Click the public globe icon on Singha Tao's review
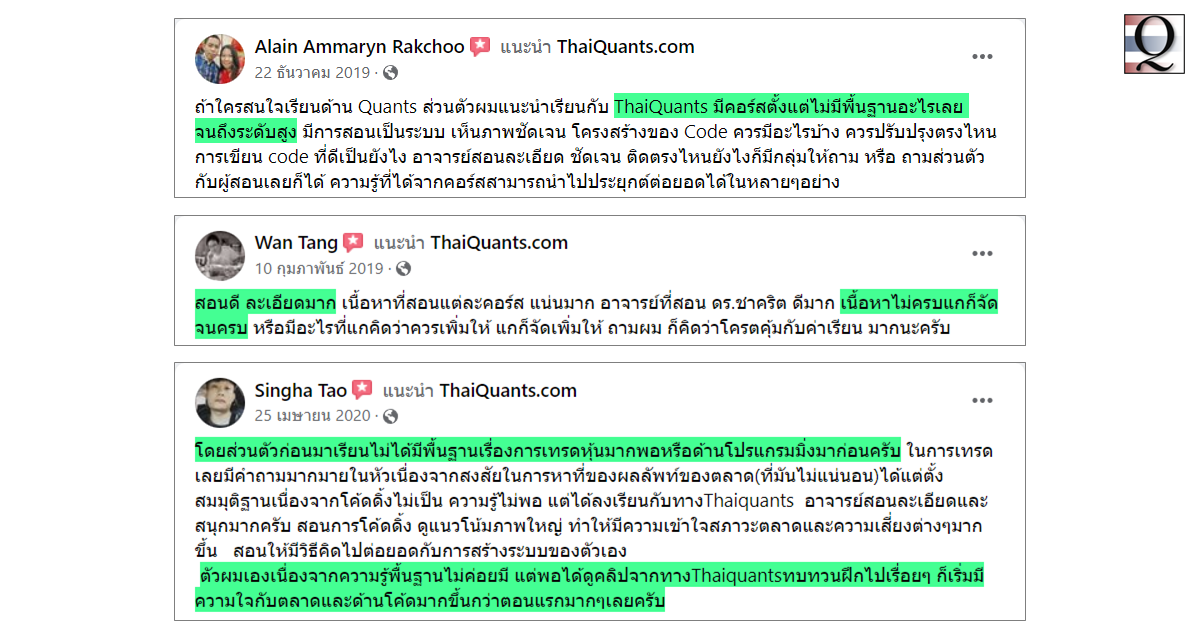Image resolution: width=1200 pixels, height=628 pixels. 390,416
